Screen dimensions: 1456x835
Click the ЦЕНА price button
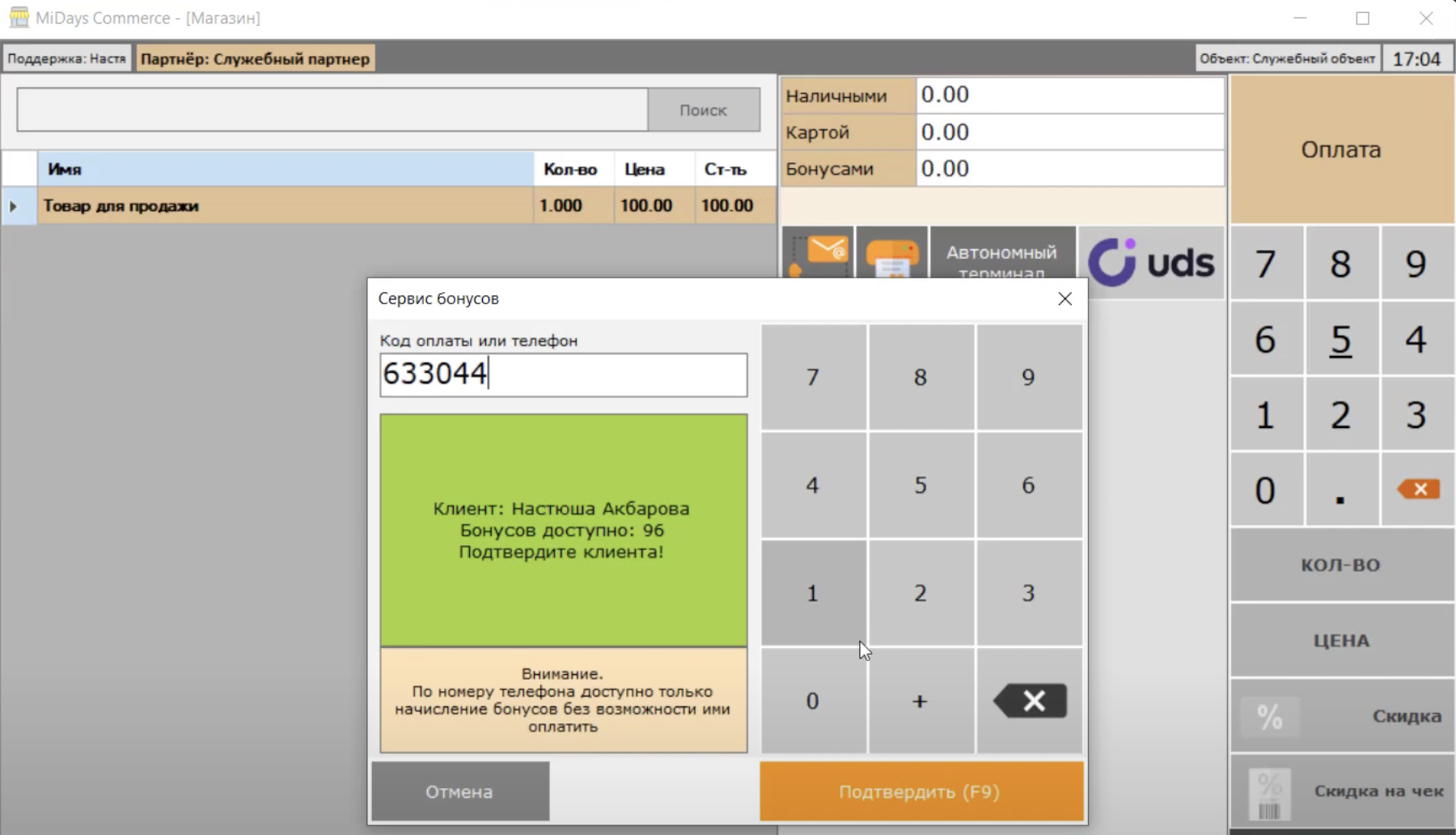(x=1342, y=641)
